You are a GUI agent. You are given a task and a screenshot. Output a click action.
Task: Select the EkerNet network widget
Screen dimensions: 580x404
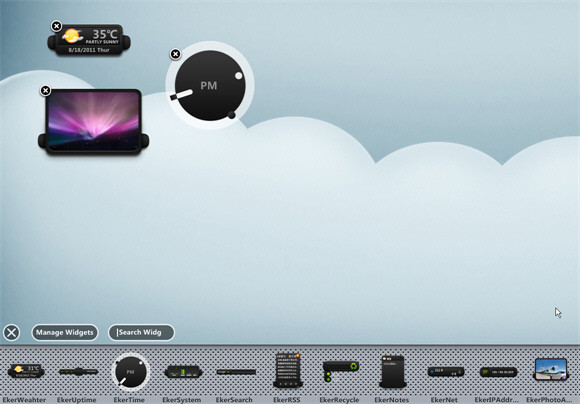coord(445,371)
